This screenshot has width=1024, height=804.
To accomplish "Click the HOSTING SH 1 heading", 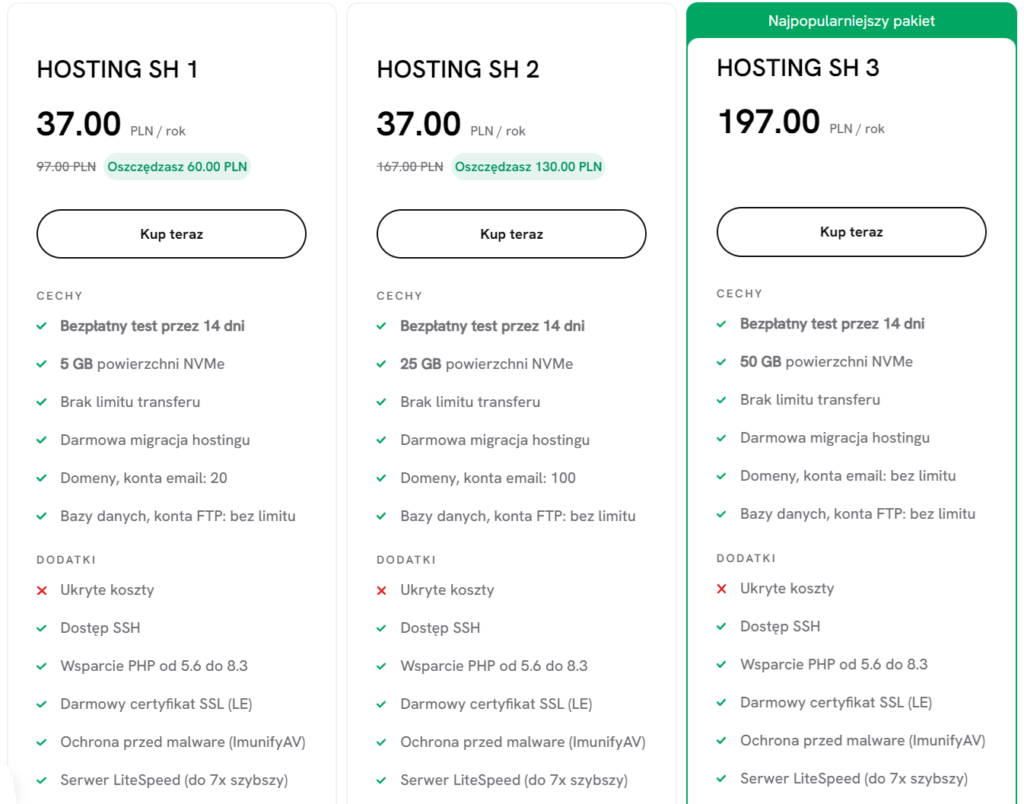I will (117, 69).
